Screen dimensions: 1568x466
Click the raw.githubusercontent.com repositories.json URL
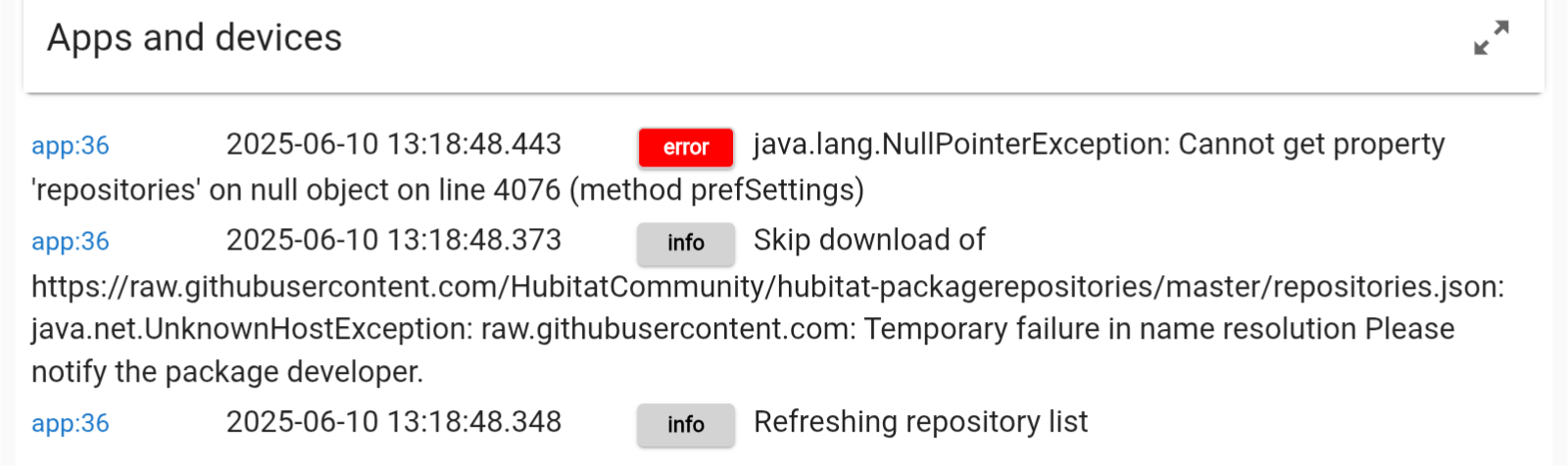pos(768,287)
